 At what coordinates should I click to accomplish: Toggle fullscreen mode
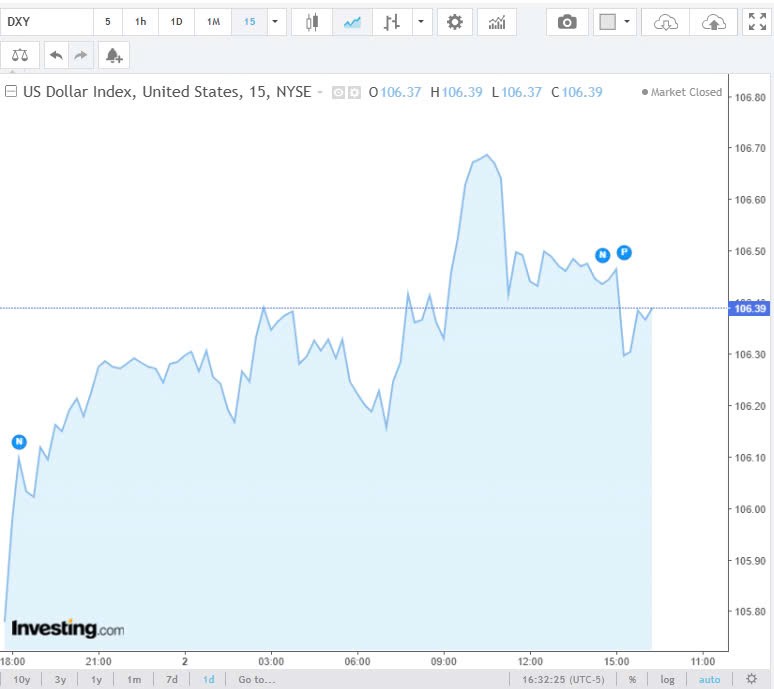tap(757, 22)
